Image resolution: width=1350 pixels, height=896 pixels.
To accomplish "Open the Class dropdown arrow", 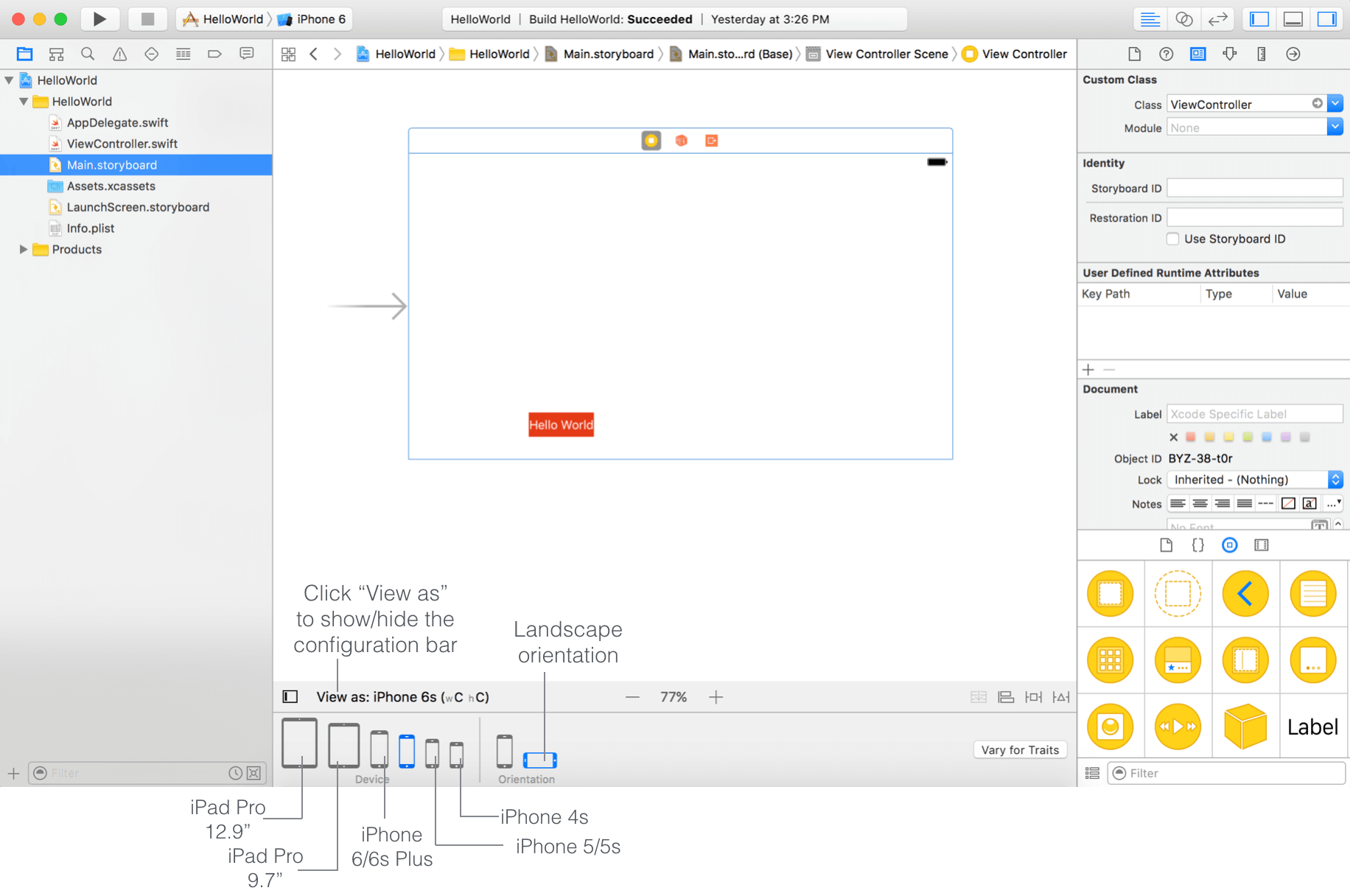I will tap(1335, 104).
